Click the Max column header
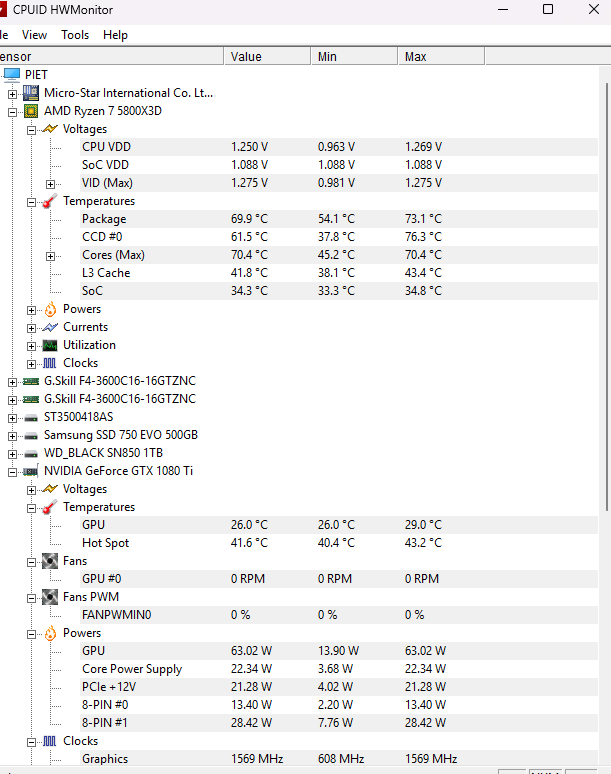Viewport: 611px width, 774px height. point(441,56)
